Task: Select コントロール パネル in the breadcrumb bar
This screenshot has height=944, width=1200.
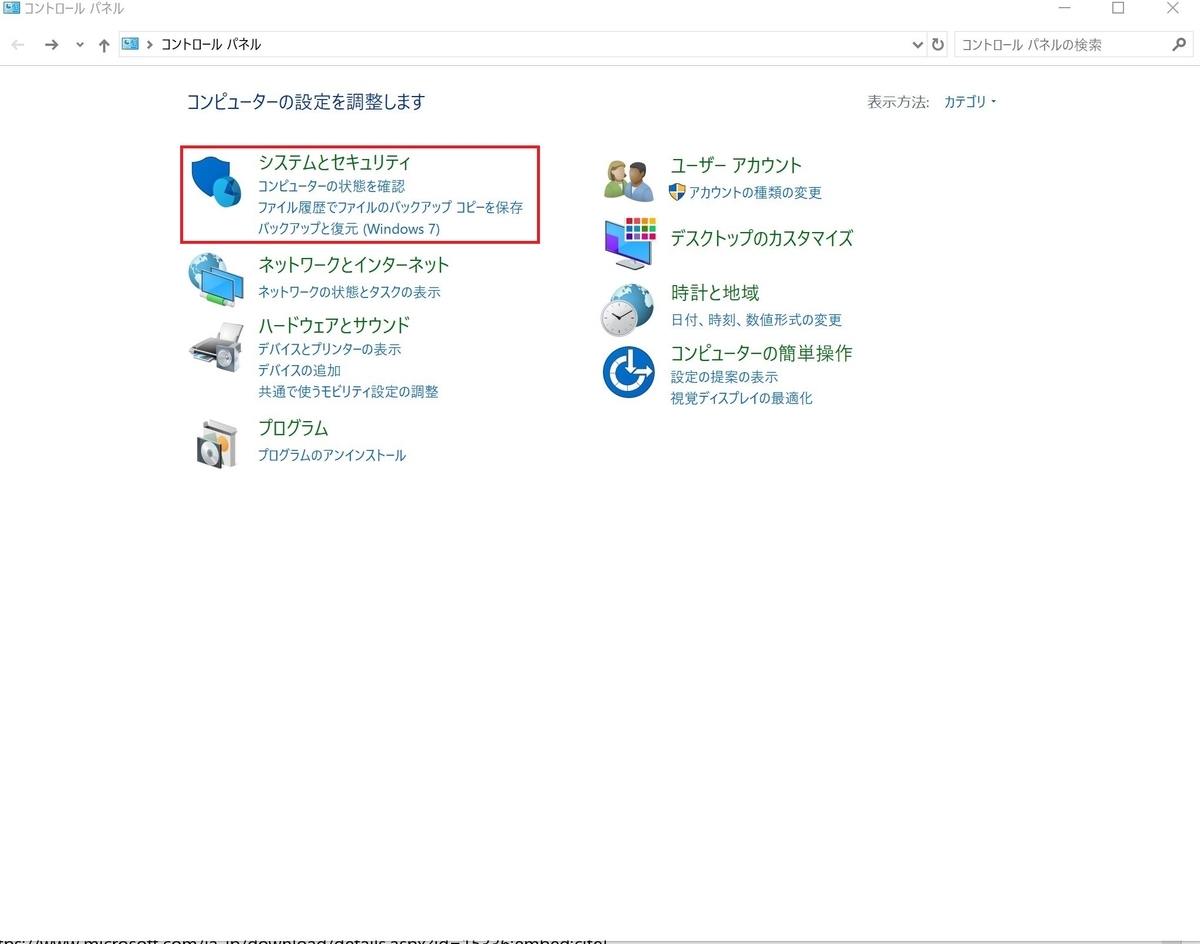Action: 207,44
